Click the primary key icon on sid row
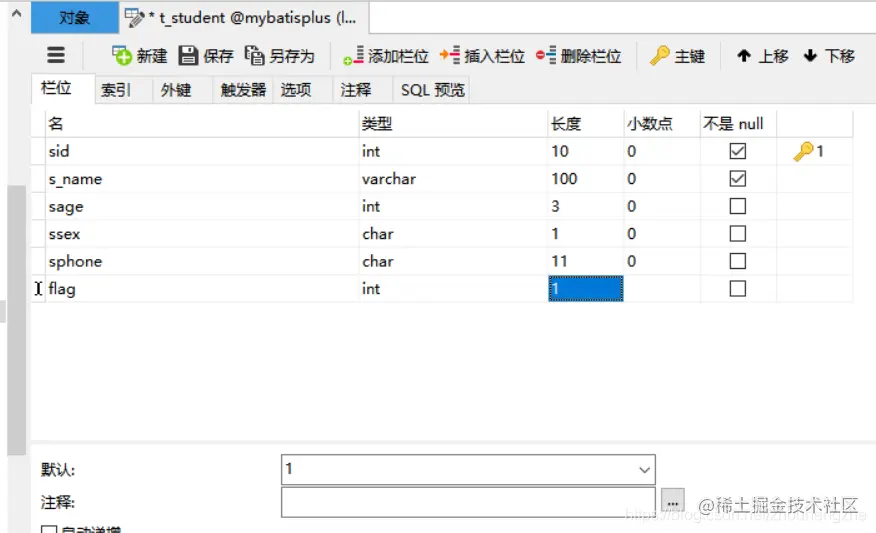876x533 pixels. tap(803, 151)
